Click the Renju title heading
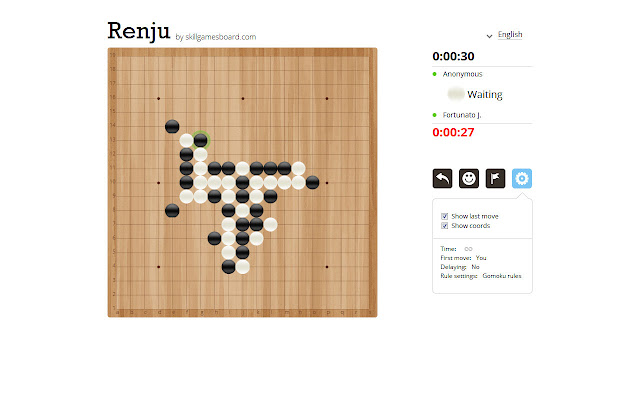Screen dimensions: 640x400 139,31
